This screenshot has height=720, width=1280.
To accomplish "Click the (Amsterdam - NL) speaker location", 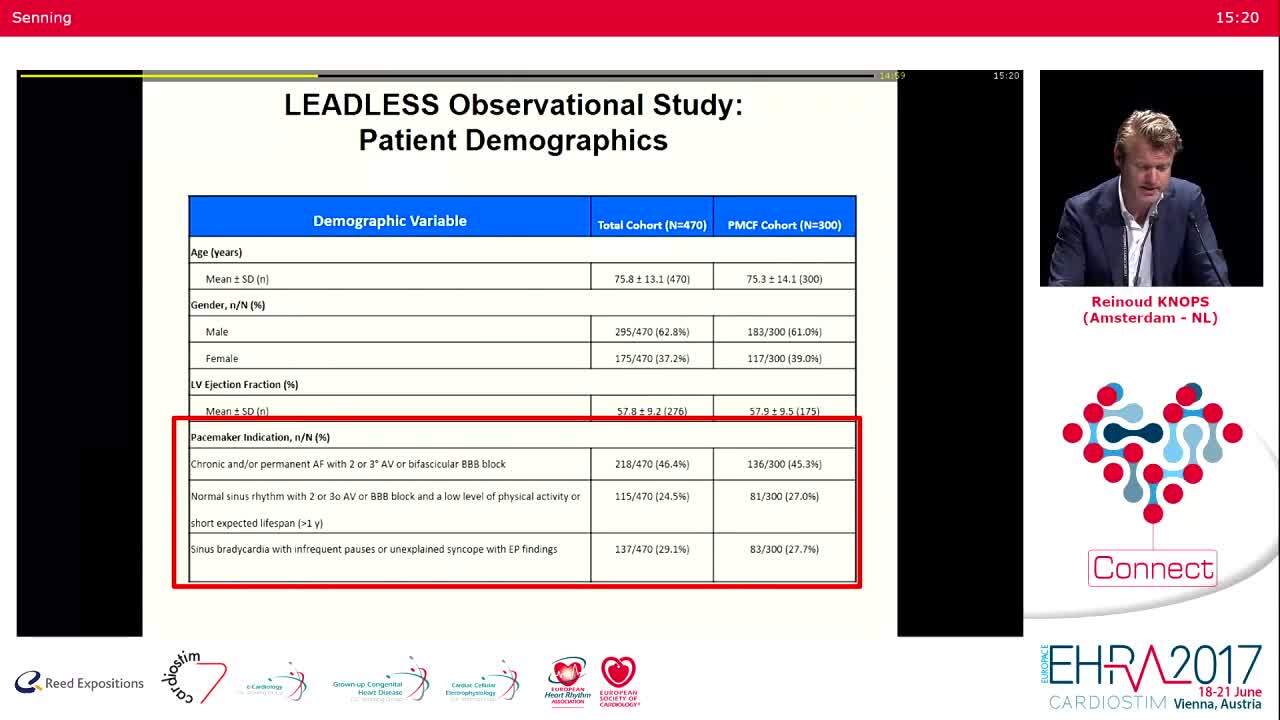I will [1150, 318].
